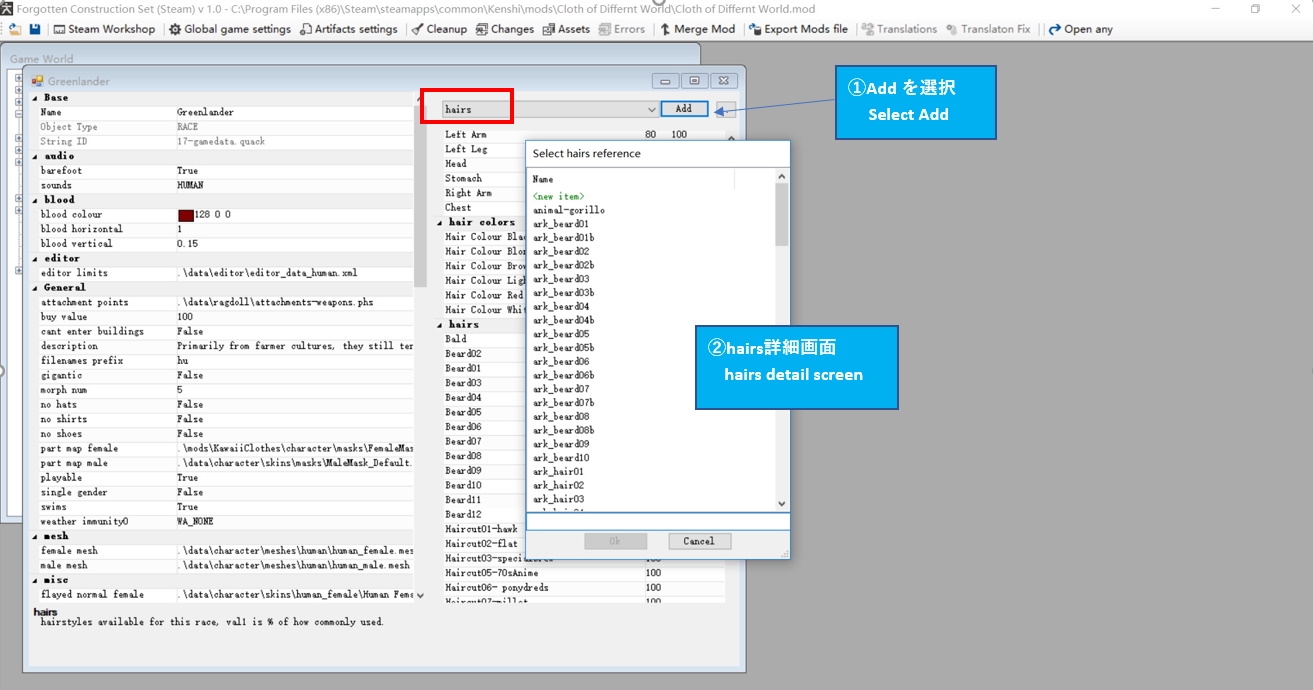Screen dimensions: 1313x690
Task: Run the Cleanup tool
Action: (x=439, y=29)
